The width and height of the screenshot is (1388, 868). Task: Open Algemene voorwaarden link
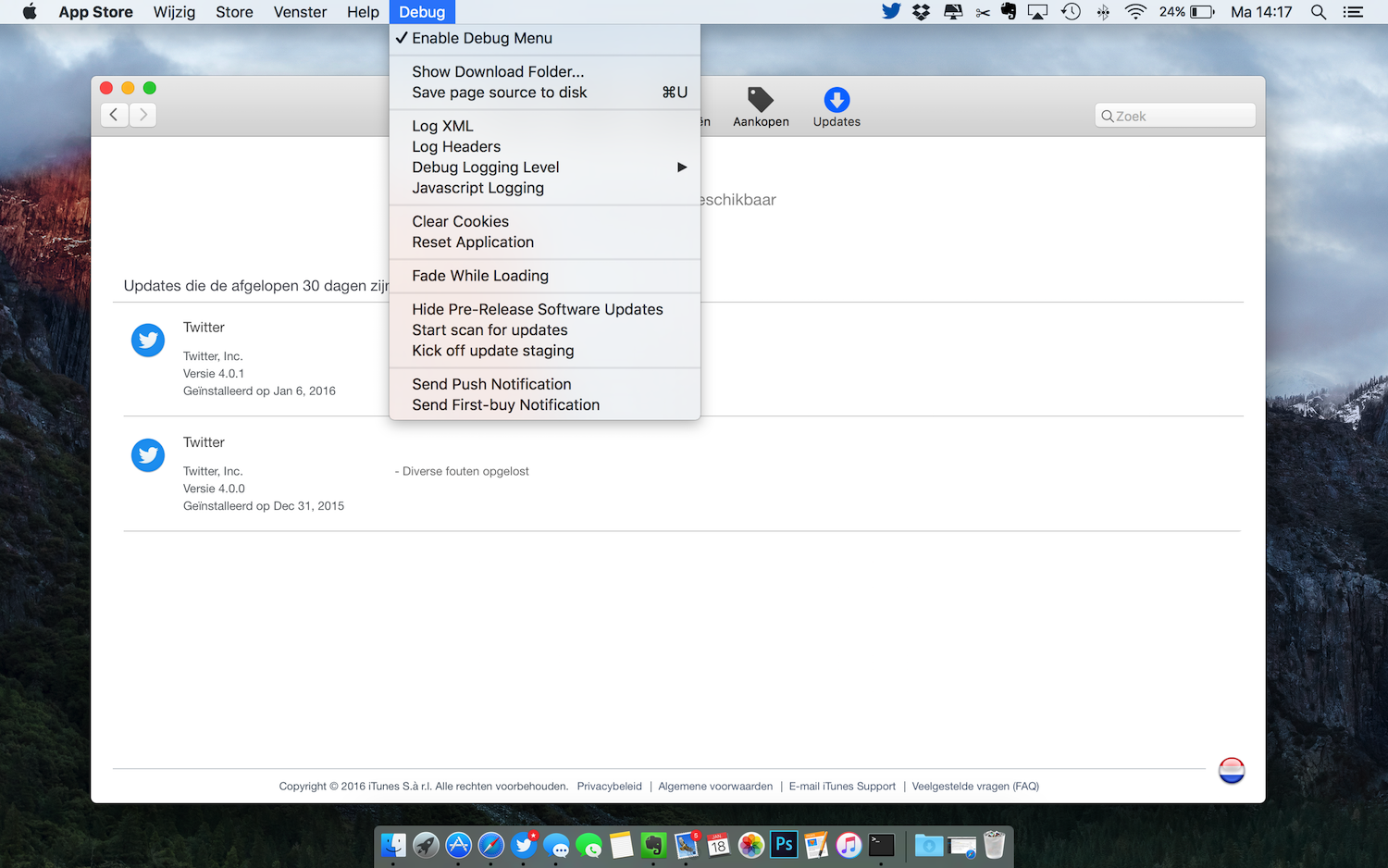[x=715, y=787]
